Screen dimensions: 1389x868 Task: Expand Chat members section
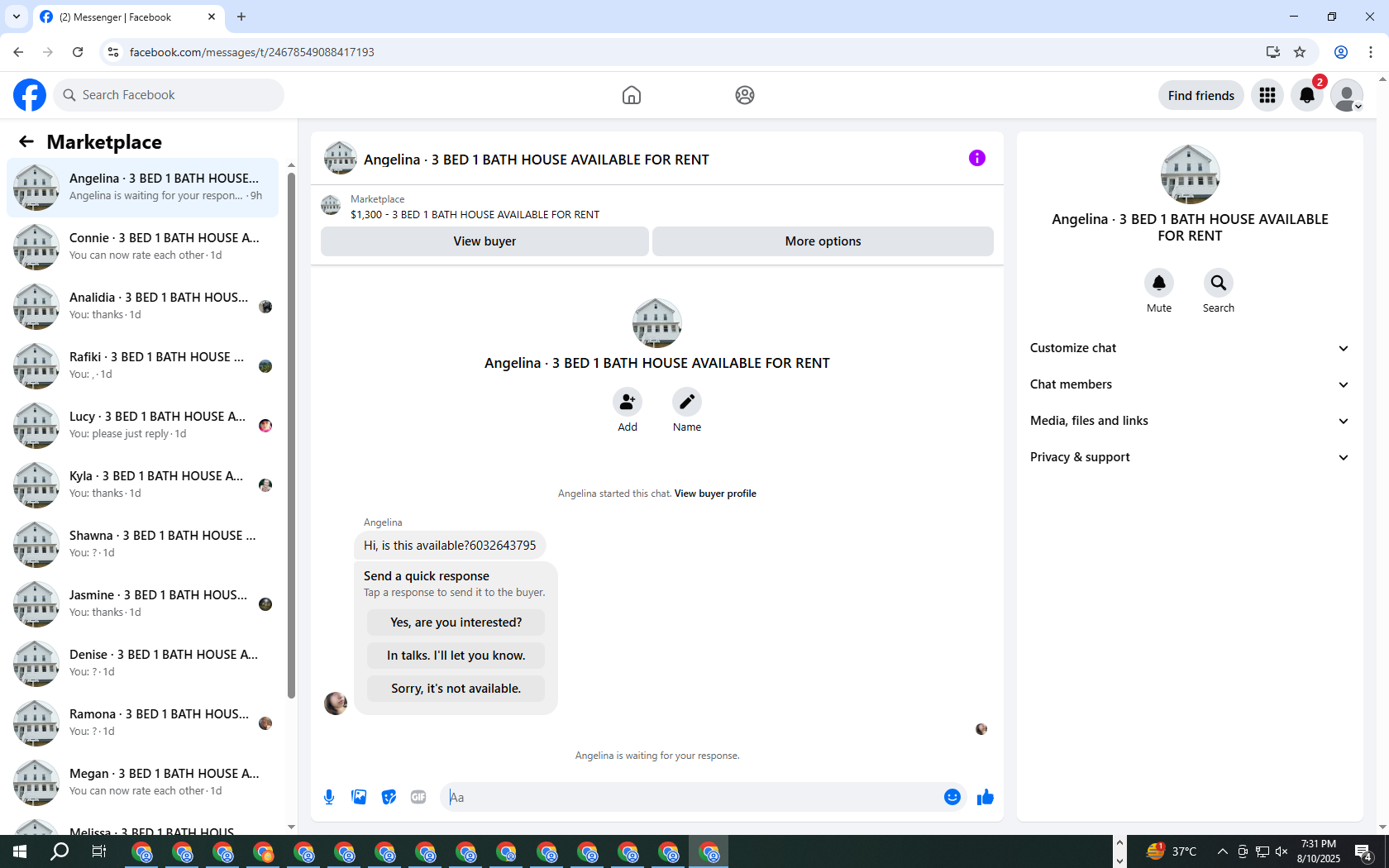pyautogui.click(x=1190, y=384)
